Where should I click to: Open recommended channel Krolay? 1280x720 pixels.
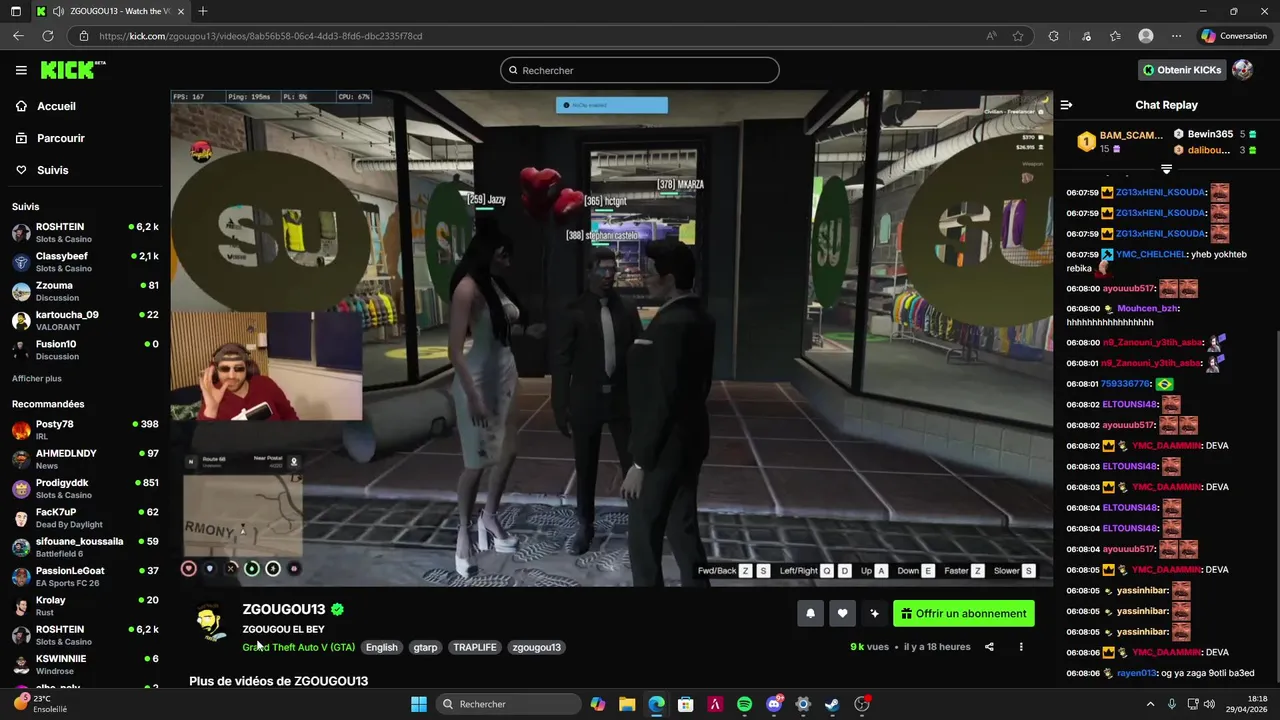click(x=85, y=606)
